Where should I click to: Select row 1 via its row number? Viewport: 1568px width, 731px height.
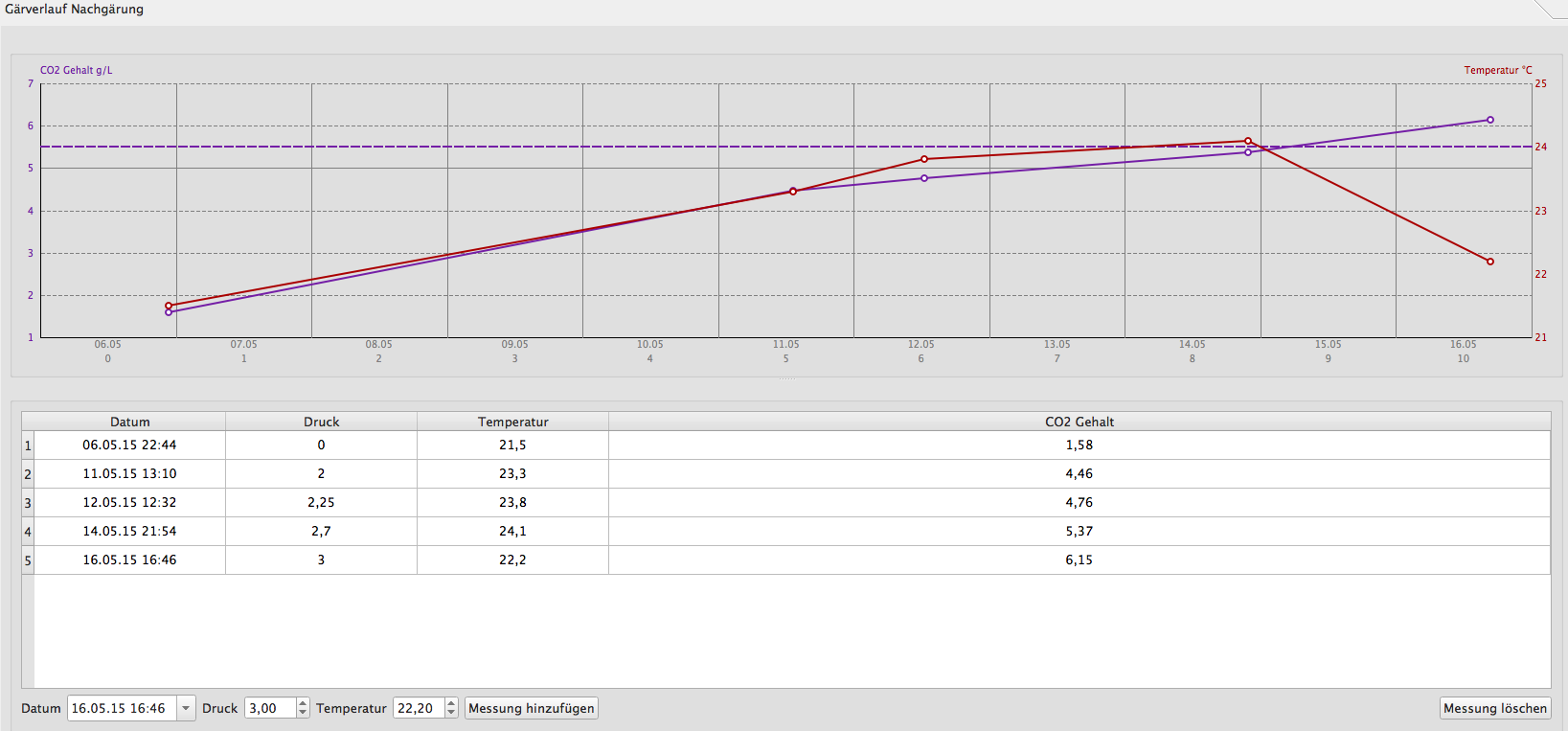(28, 445)
